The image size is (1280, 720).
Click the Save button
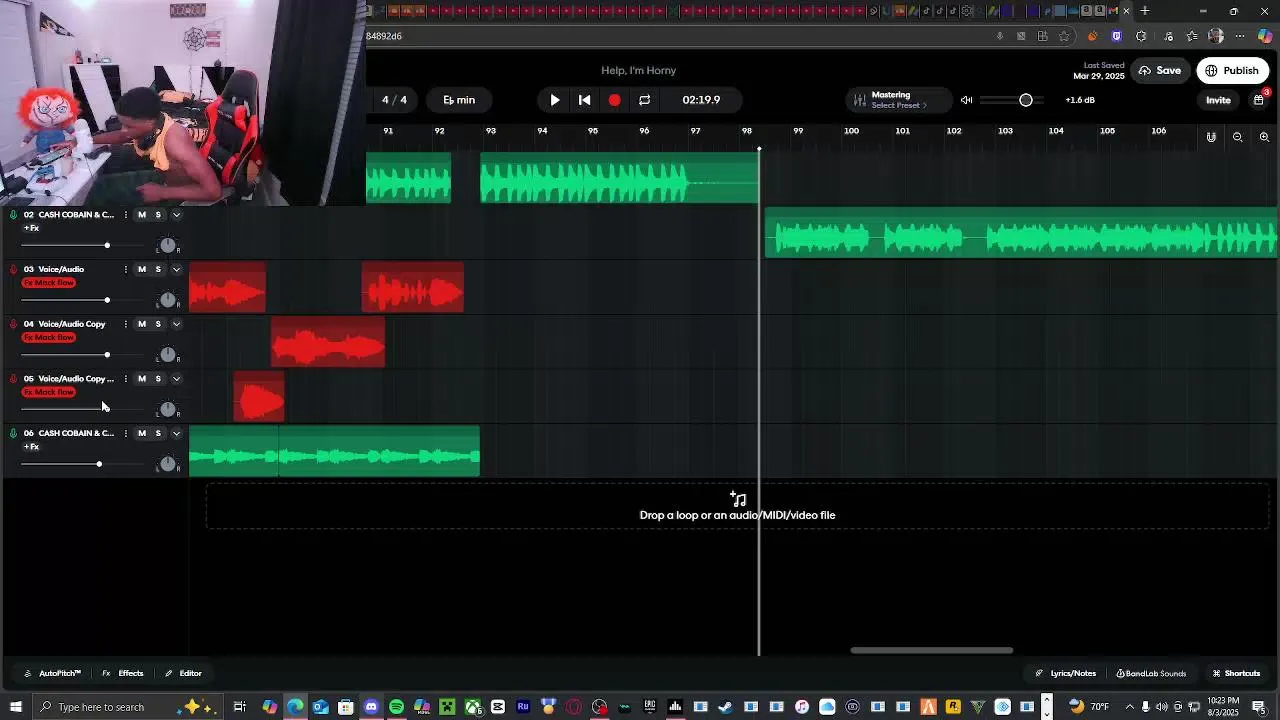(x=1160, y=71)
